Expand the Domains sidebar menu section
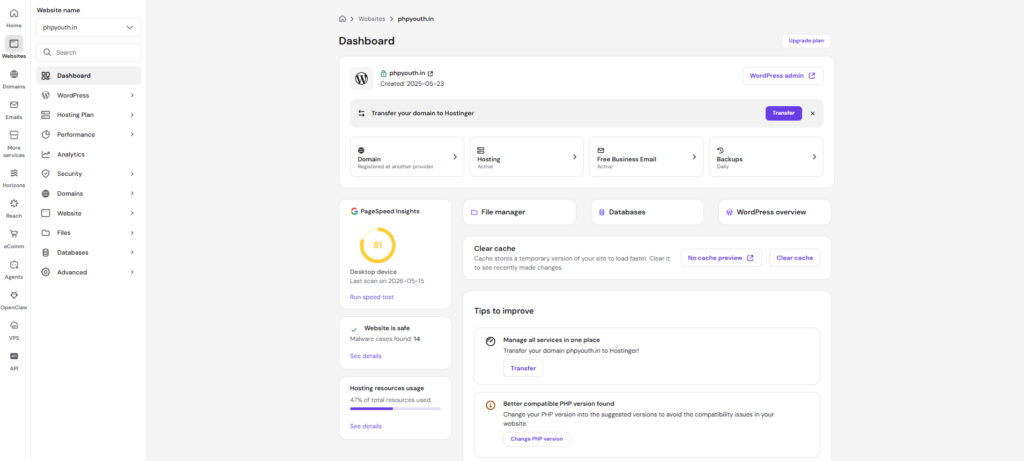 point(88,193)
